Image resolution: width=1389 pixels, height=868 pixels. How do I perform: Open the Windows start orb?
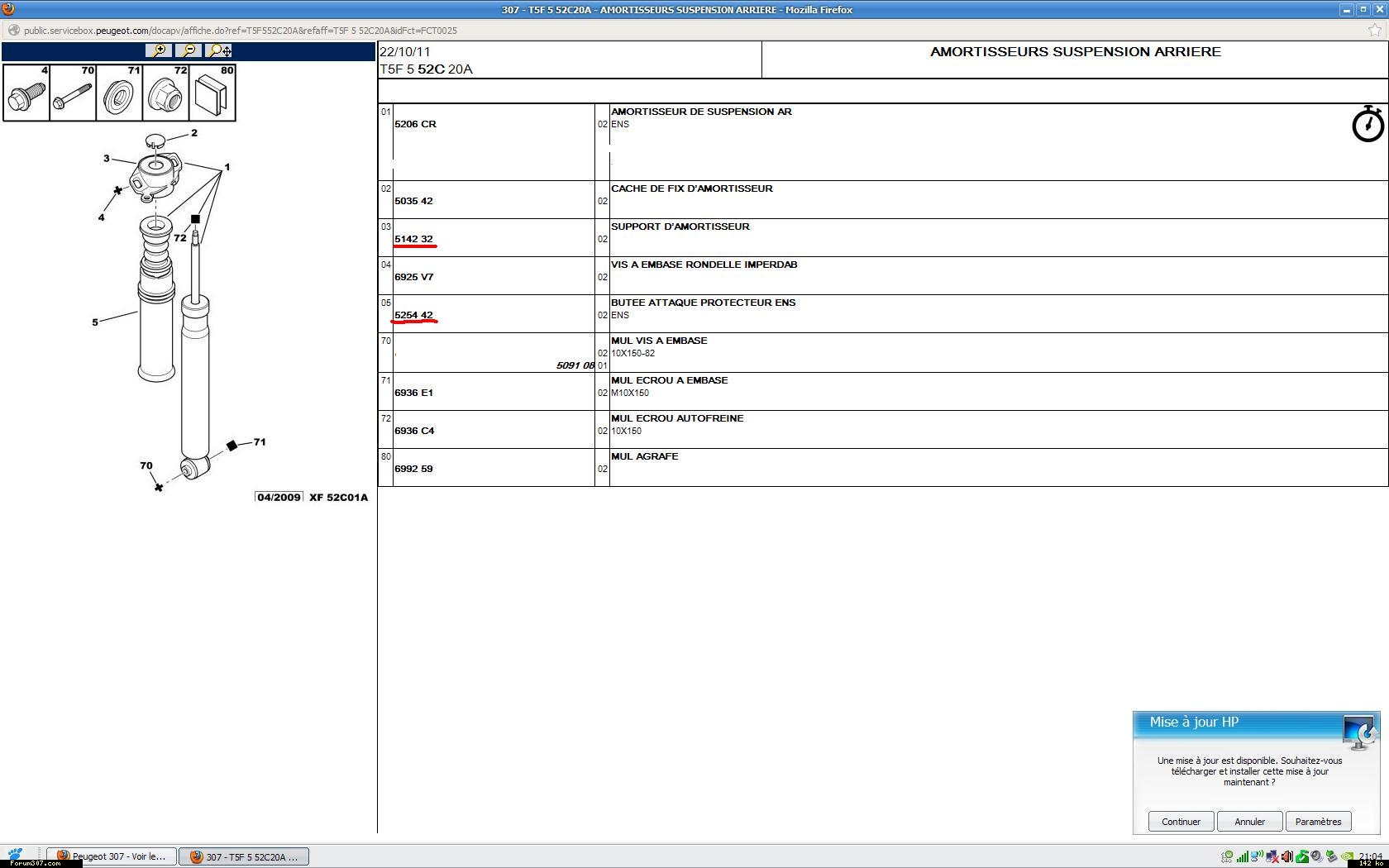click(15, 854)
